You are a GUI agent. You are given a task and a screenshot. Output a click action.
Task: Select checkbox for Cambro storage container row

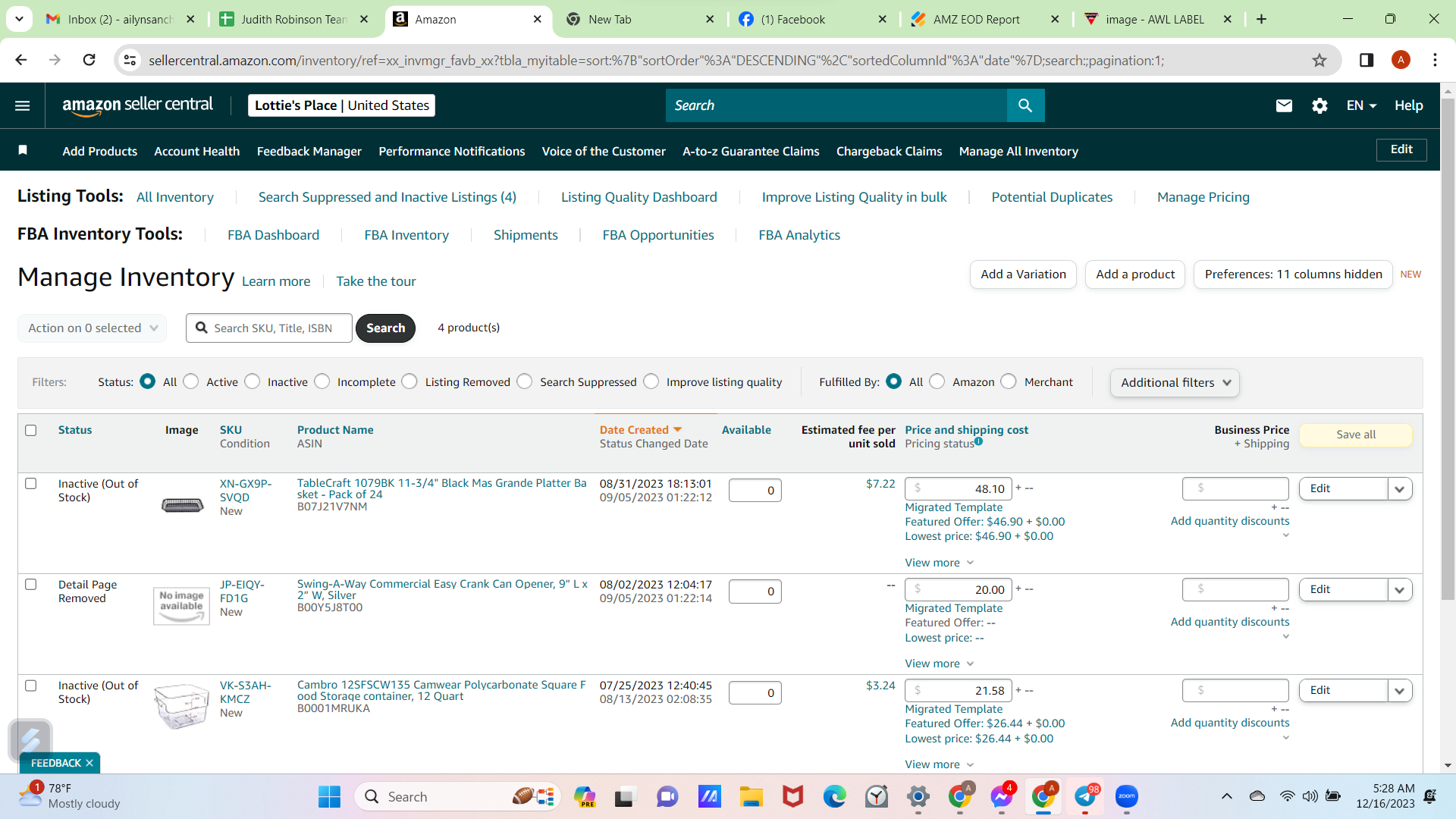(x=31, y=685)
